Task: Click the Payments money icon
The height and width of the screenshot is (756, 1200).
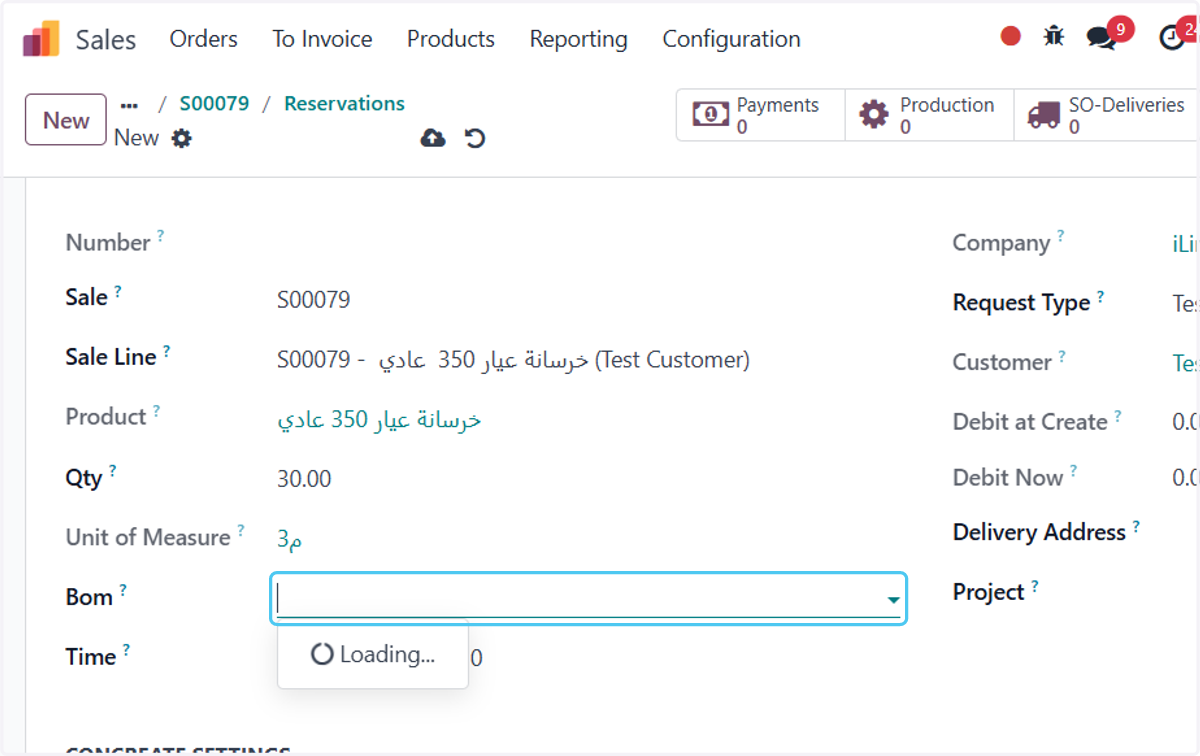Action: pos(711,115)
